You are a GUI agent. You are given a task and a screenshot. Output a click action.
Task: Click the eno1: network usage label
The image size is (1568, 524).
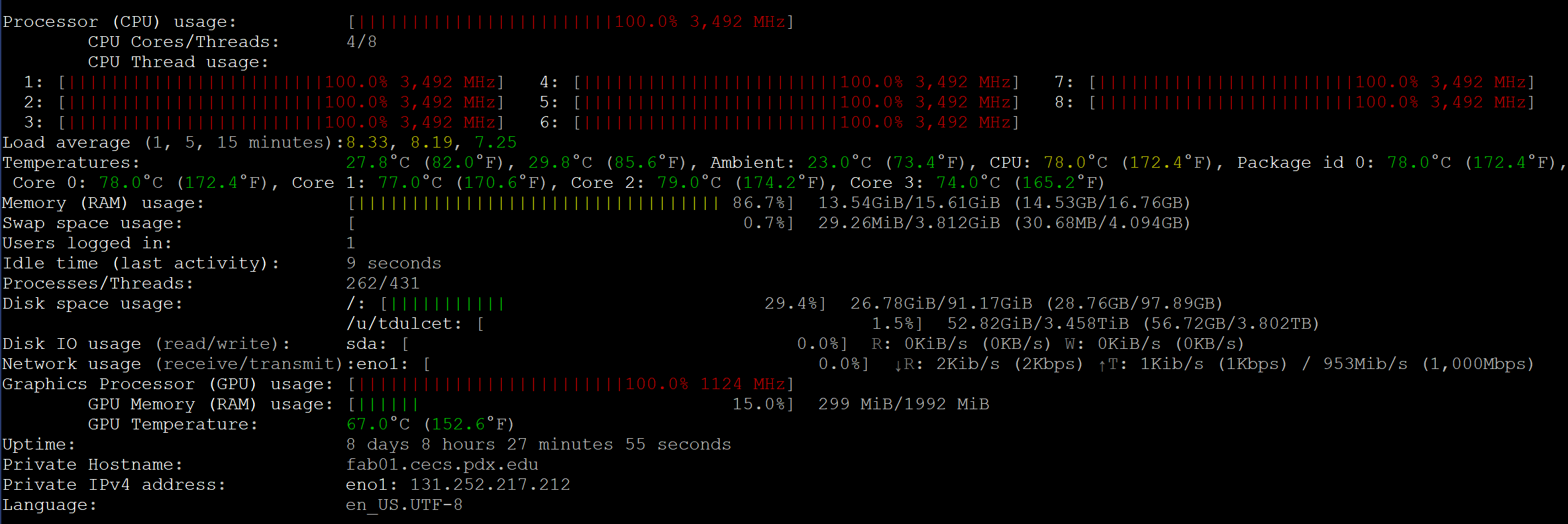point(383,364)
